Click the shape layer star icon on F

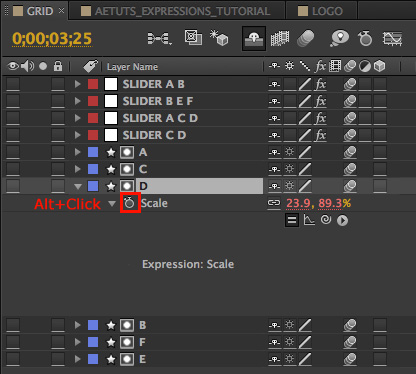[111, 342]
